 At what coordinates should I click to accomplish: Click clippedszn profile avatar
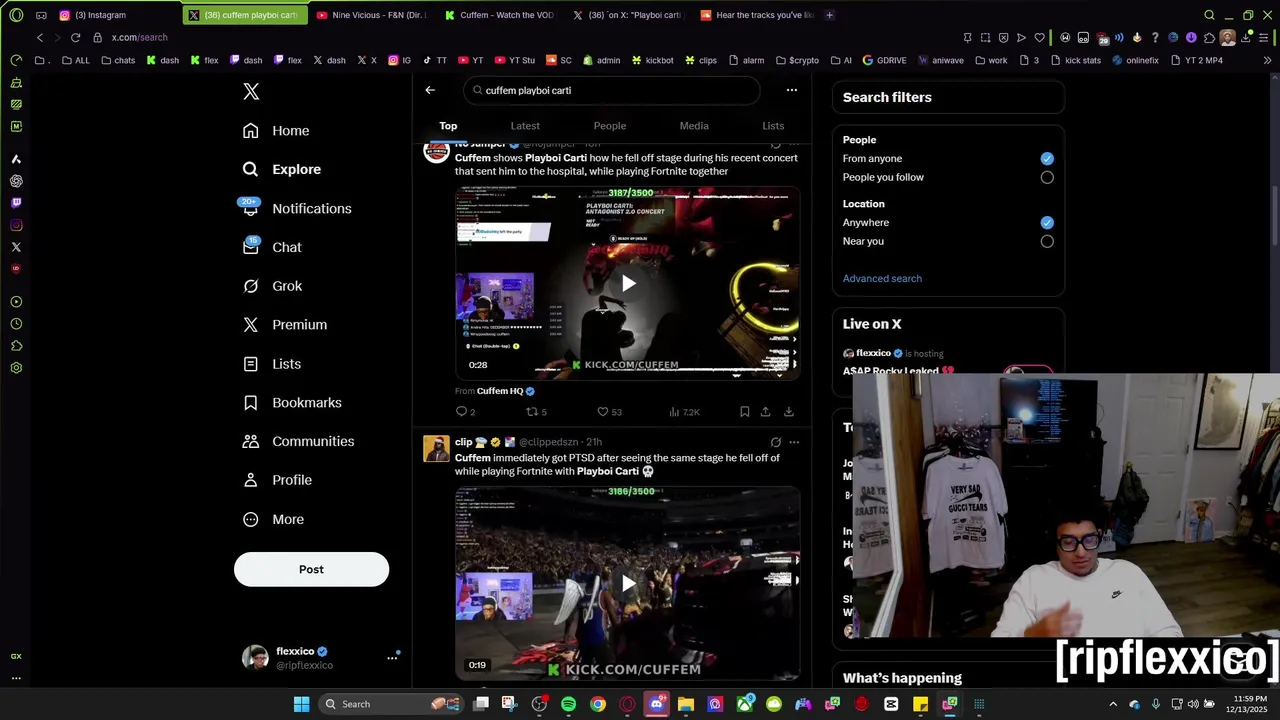[436, 449]
